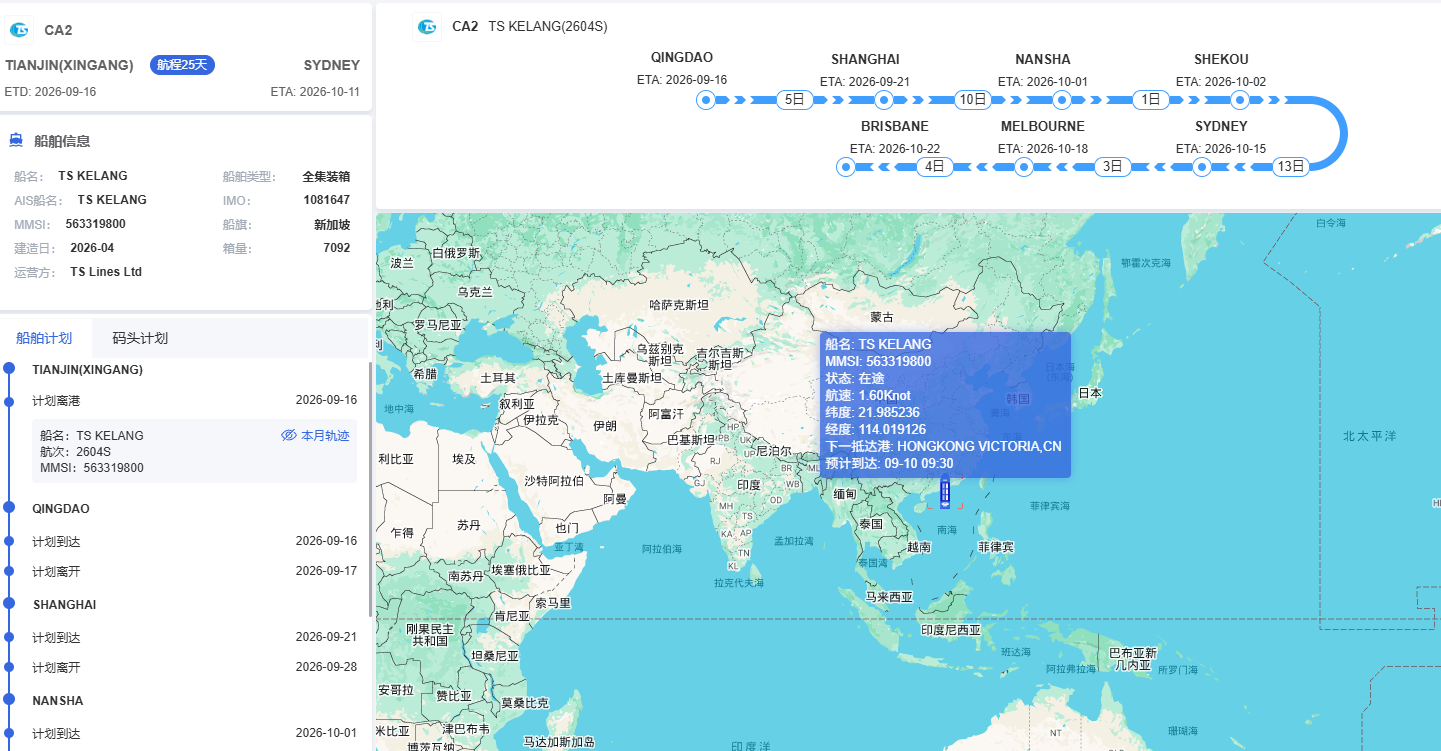Click the 船舶类型 value 全集装箱
This screenshot has width=1441, height=751.
coord(326,177)
